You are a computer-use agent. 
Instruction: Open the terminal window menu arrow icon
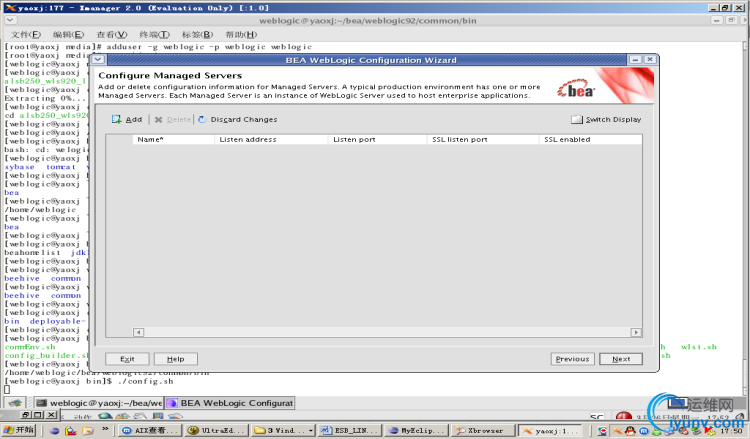pos(10,20)
